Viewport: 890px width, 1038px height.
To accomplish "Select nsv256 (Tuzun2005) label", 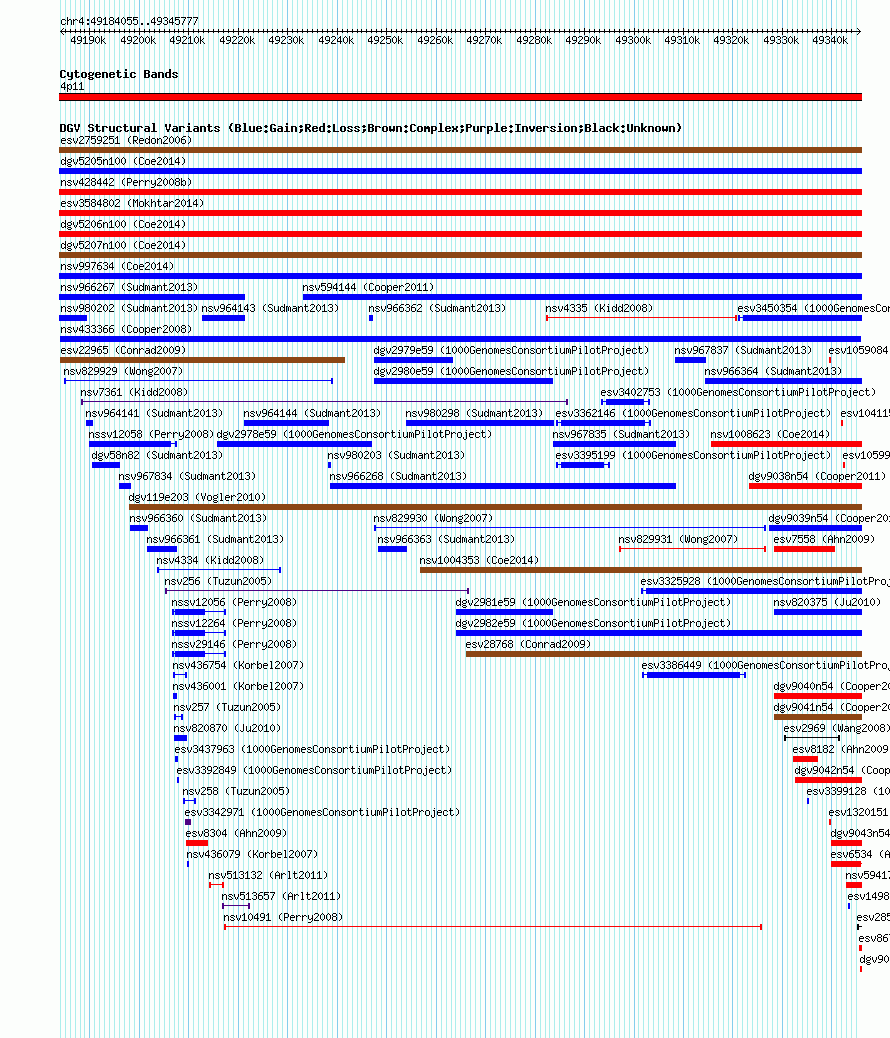I will tap(219, 582).
